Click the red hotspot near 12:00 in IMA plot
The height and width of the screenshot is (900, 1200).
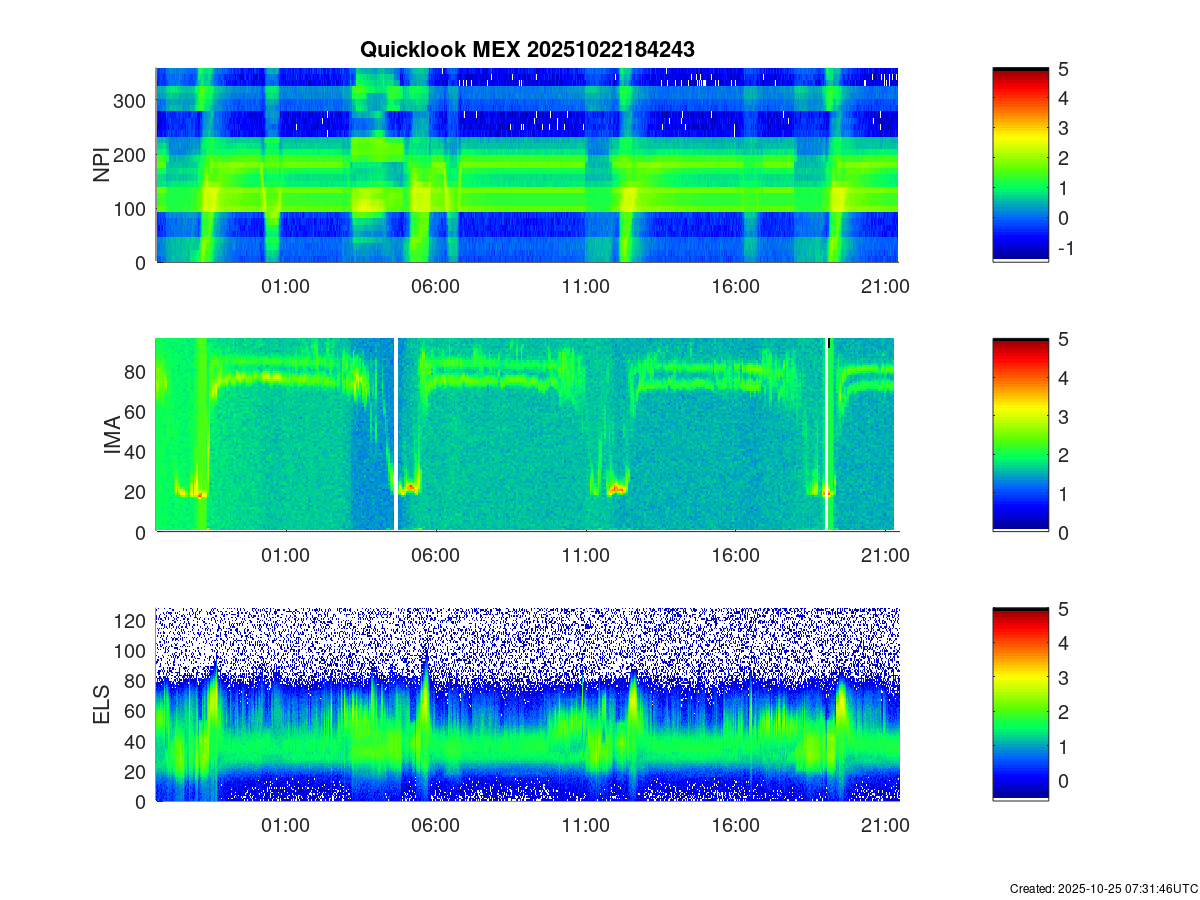pyautogui.click(x=617, y=489)
